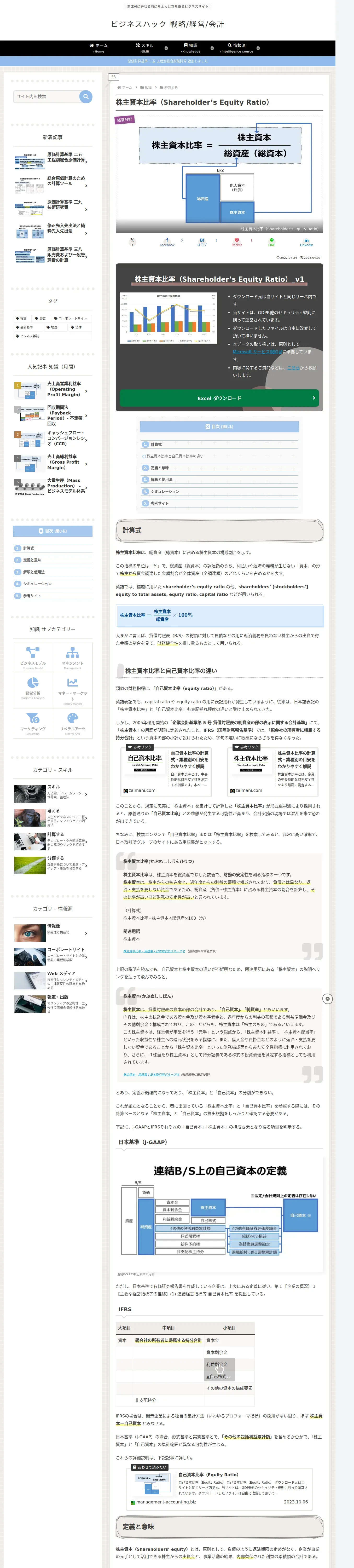Viewport: 354px width, 1568px height.
Task: Expand the スキル nav dropdown arrow
Action: click(166, 48)
